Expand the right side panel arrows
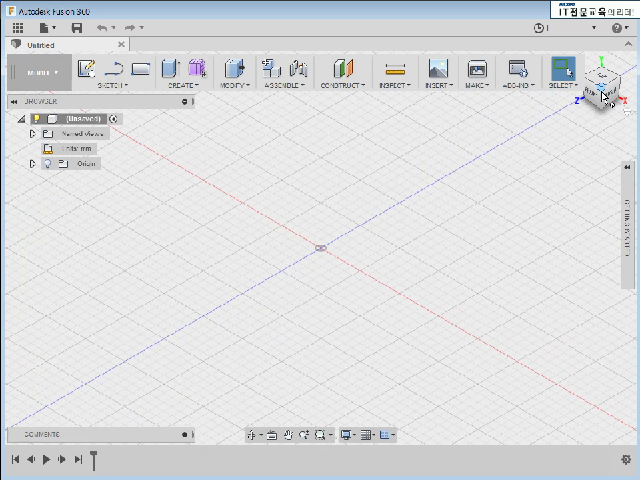The height and width of the screenshot is (480, 640). pos(627,167)
